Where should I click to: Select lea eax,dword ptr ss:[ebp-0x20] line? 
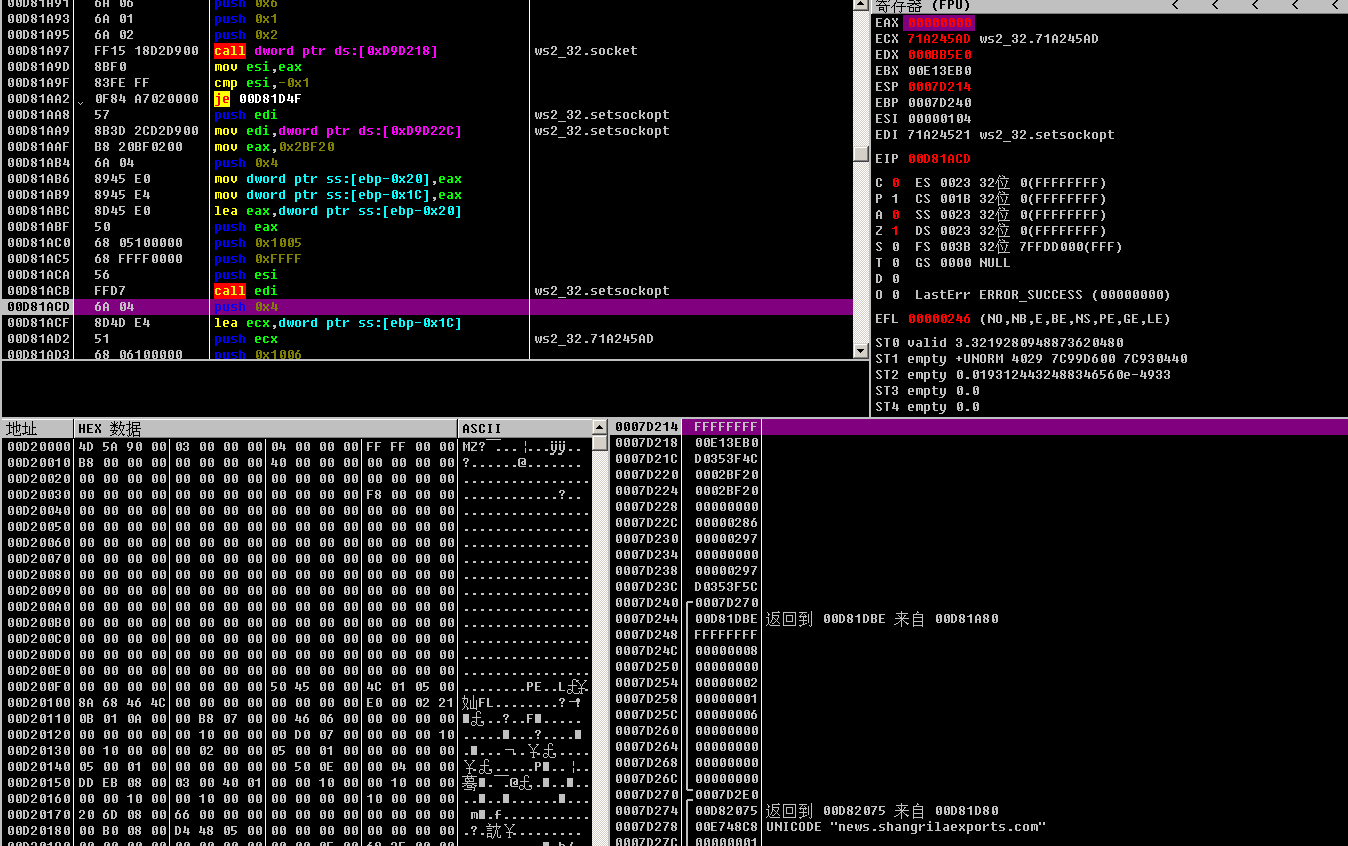click(x=338, y=211)
